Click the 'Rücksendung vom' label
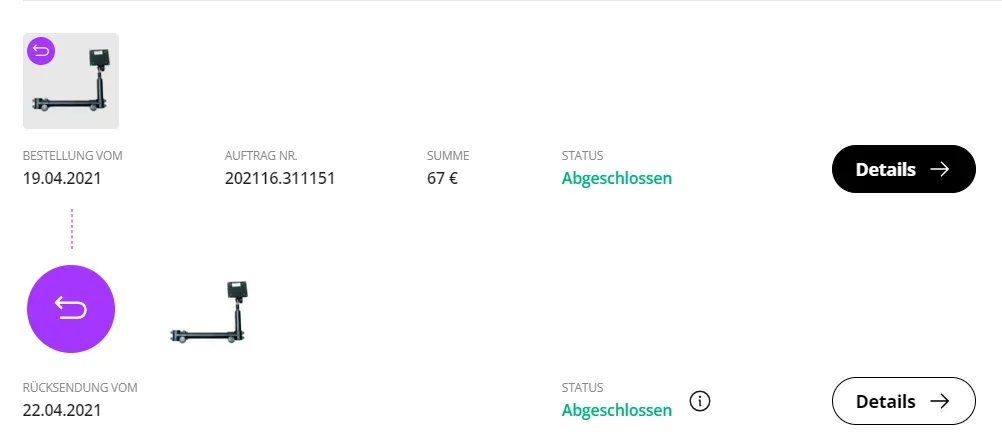This screenshot has width=1002, height=440. coord(80,387)
